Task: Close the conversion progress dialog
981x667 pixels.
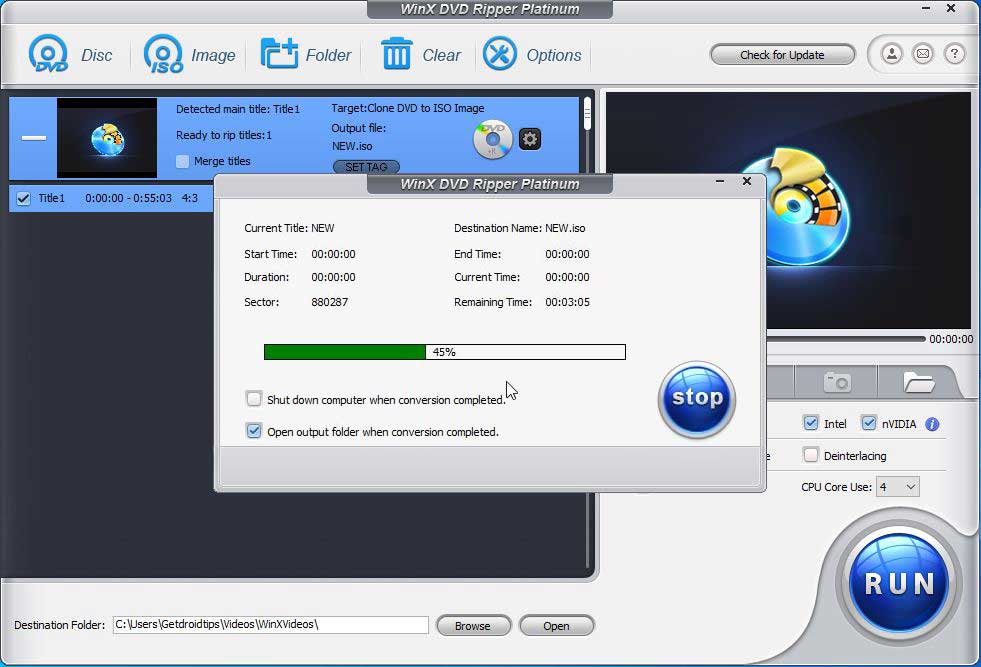Action: 746,181
